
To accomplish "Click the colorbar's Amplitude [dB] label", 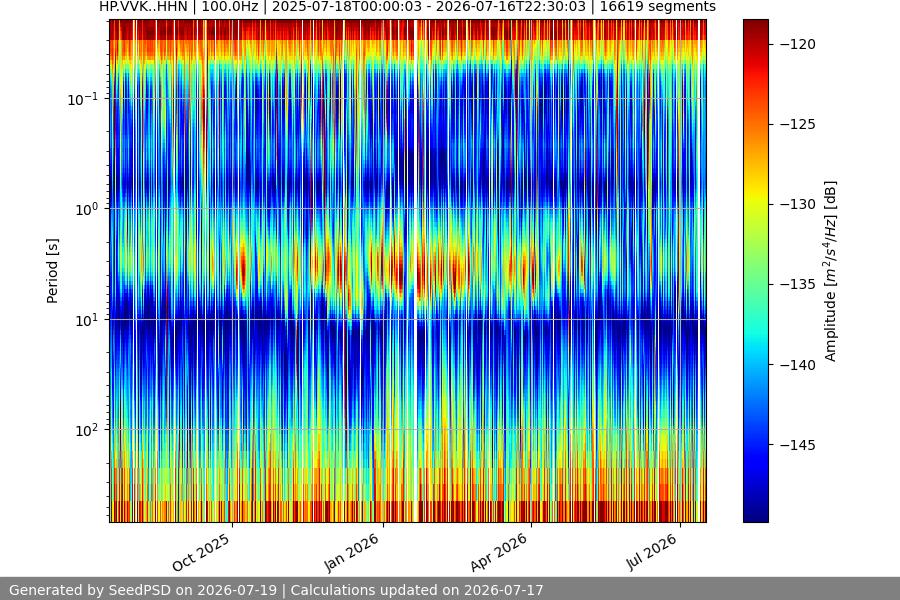I will click(831, 271).
